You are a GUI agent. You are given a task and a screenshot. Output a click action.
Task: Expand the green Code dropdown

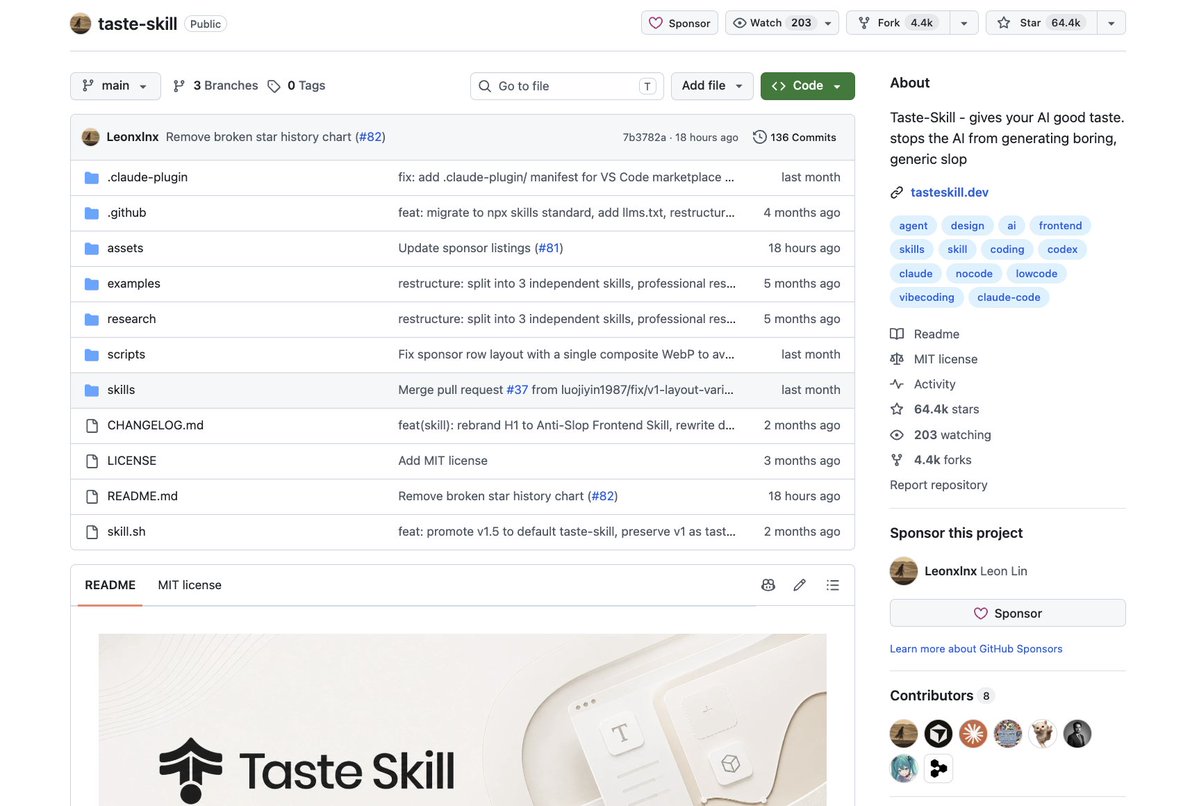click(807, 86)
